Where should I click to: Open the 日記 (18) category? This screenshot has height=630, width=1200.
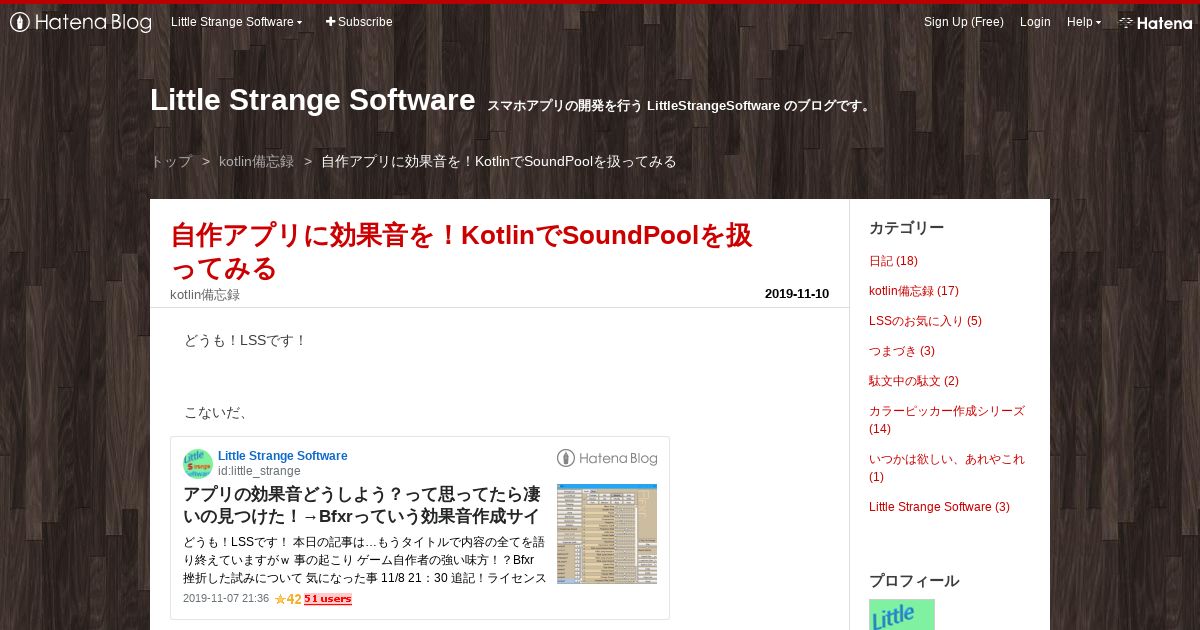[893, 261]
